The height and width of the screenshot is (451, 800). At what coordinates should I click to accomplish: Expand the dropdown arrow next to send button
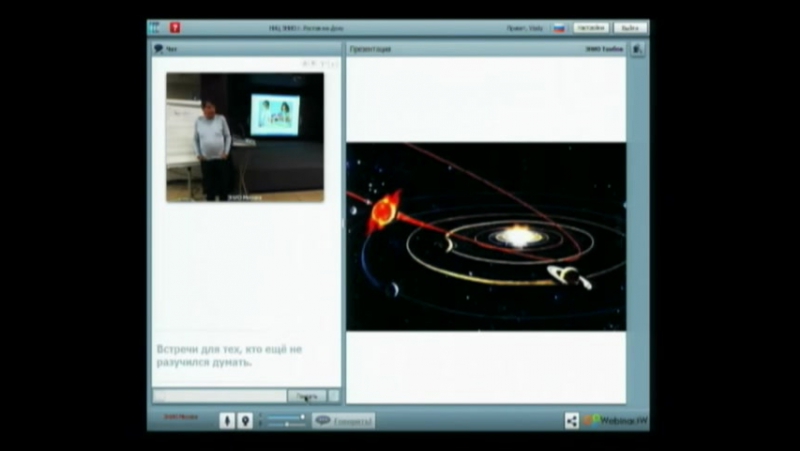tap(334, 396)
